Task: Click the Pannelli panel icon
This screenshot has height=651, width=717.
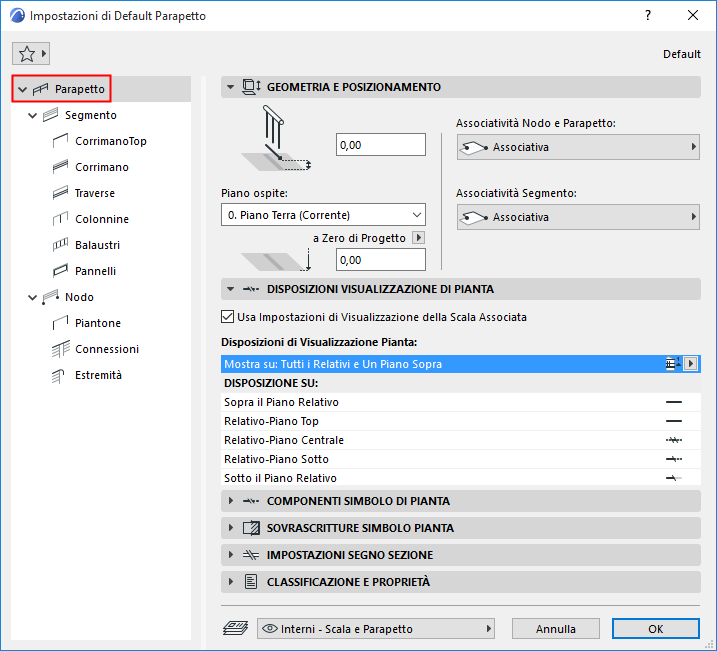Action: click(x=58, y=271)
